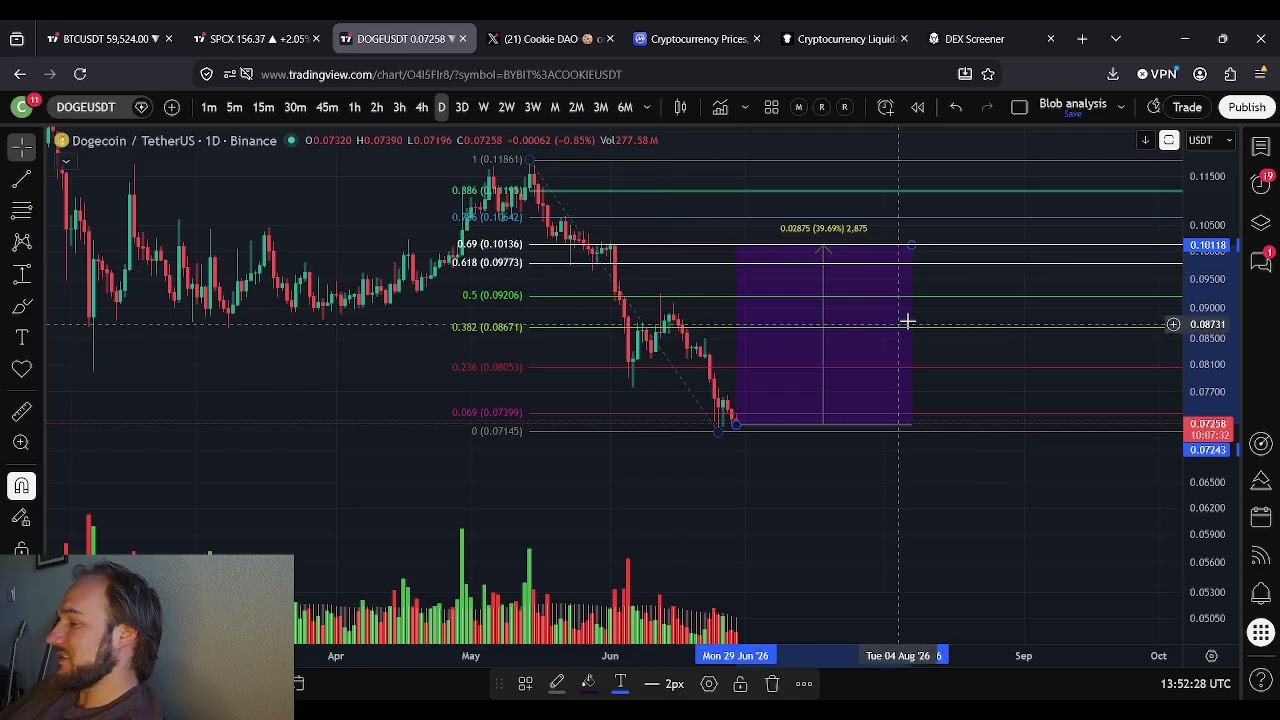The height and width of the screenshot is (720, 1280).
Task: Click the Trade button
Action: (1187, 107)
